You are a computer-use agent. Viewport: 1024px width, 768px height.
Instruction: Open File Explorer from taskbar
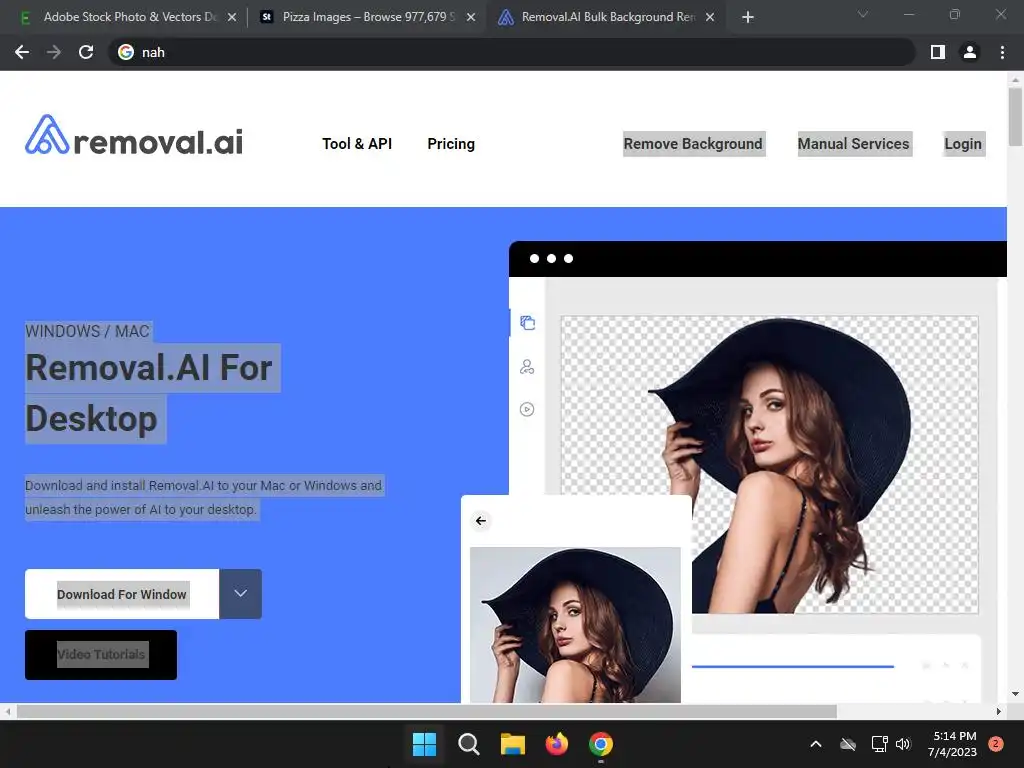pyautogui.click(x=513, y=744)
